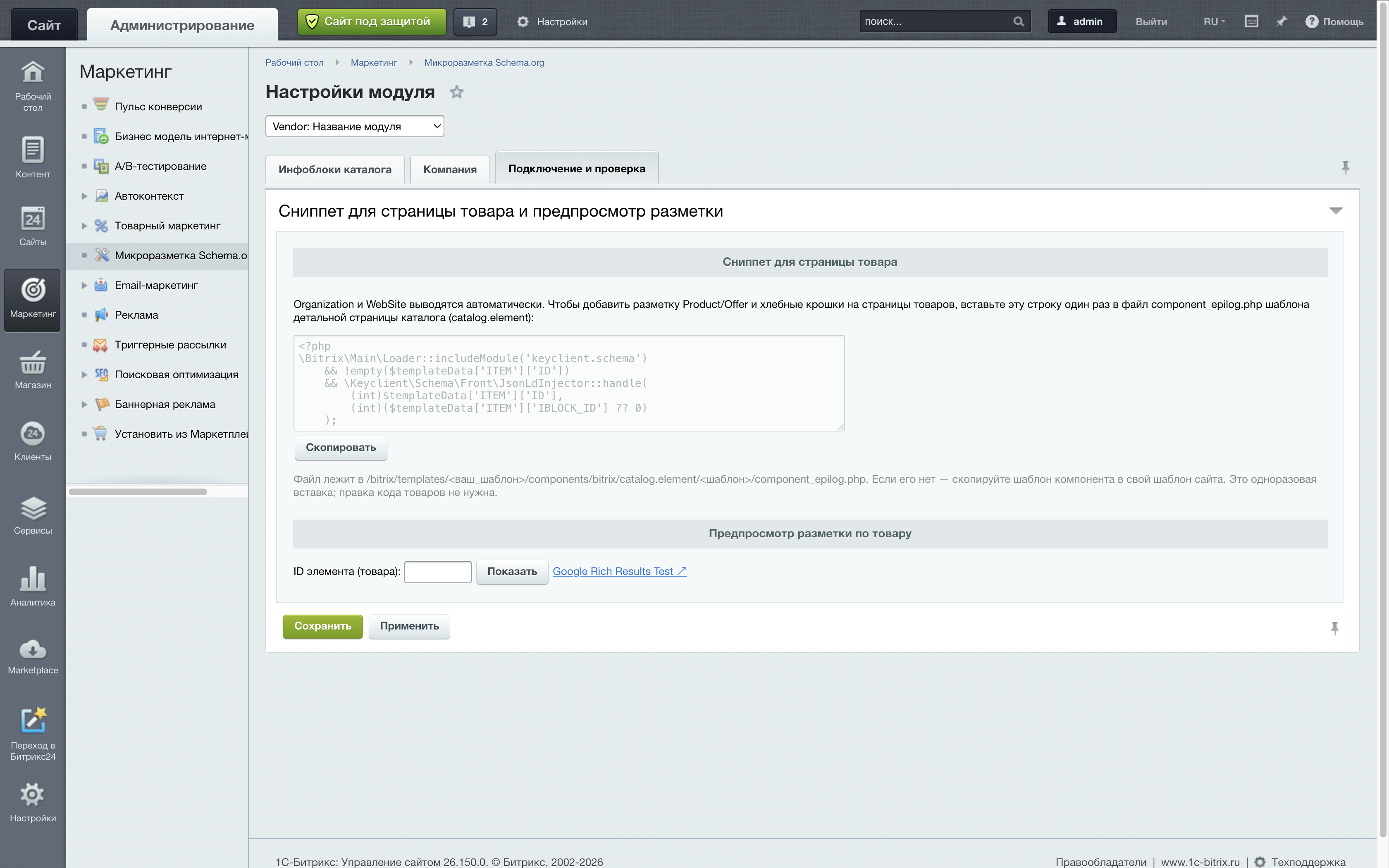Viewport: 1389px width, 868px height.
Task: Open the Контент section in sidebar
Action: pyautogui.click(x=33, y=157)
